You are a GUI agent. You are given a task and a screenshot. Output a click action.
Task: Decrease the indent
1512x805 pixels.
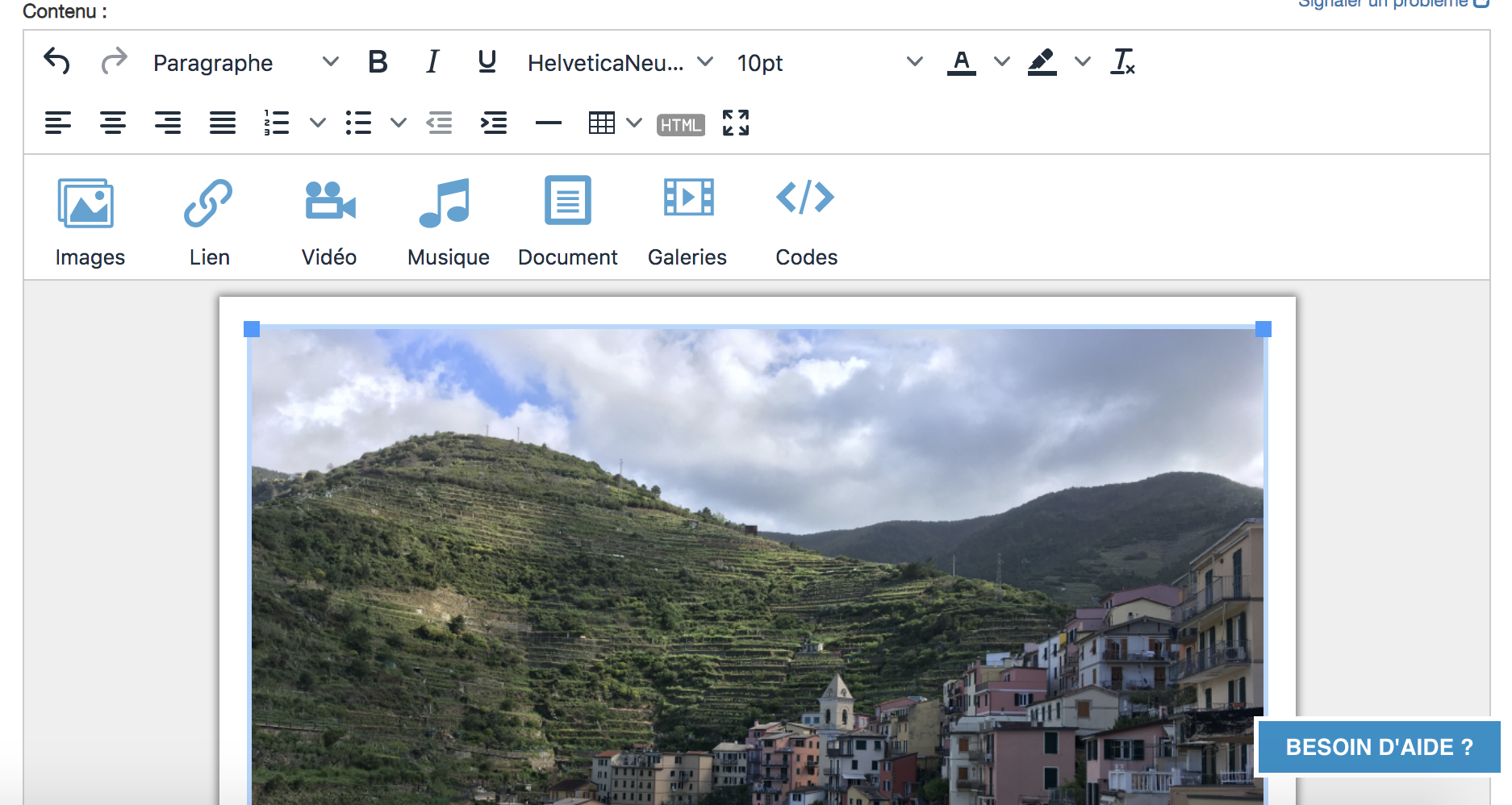[x=439, y=123]
